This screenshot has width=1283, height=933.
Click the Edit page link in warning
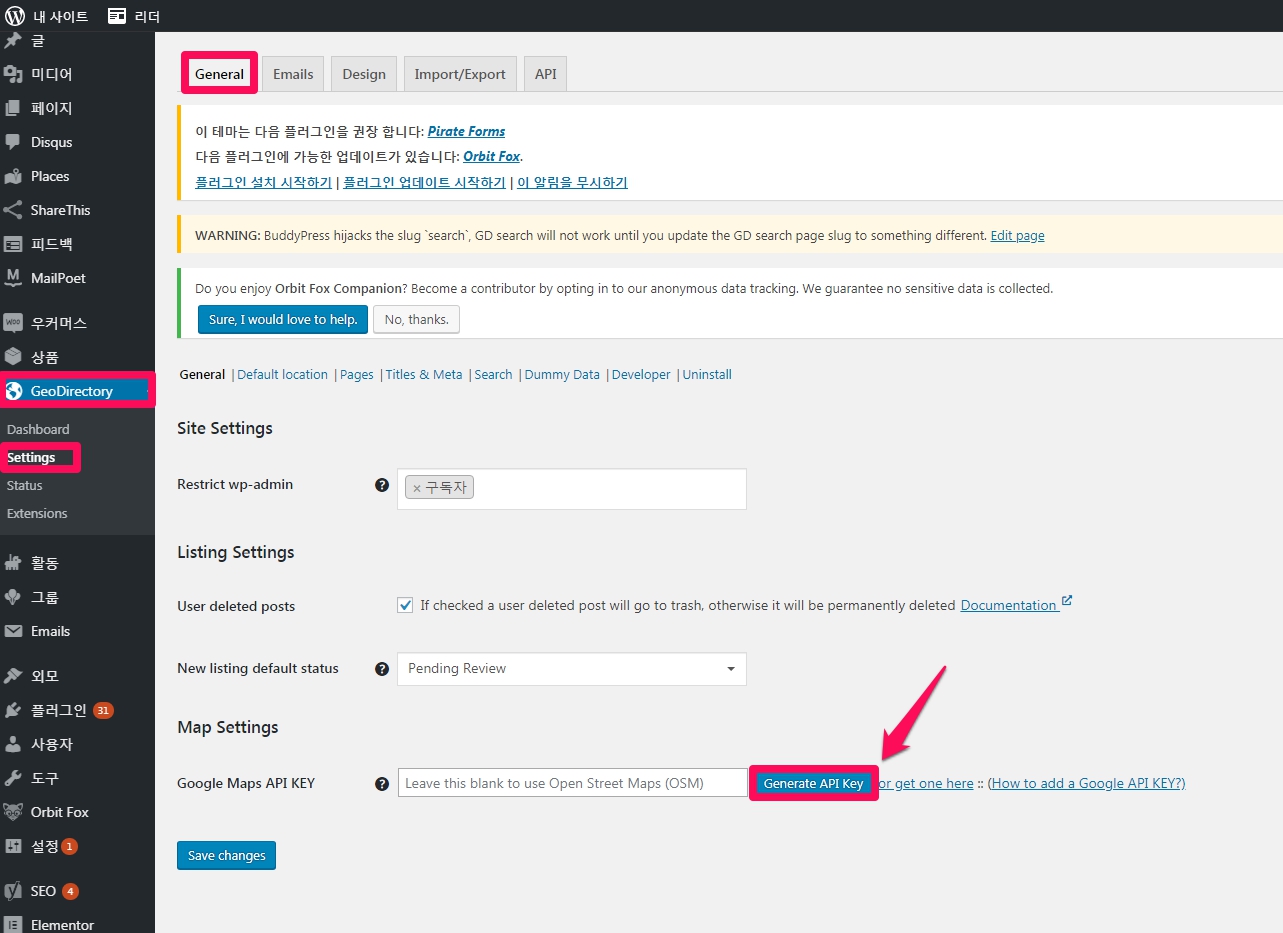tap(1017, 236)
